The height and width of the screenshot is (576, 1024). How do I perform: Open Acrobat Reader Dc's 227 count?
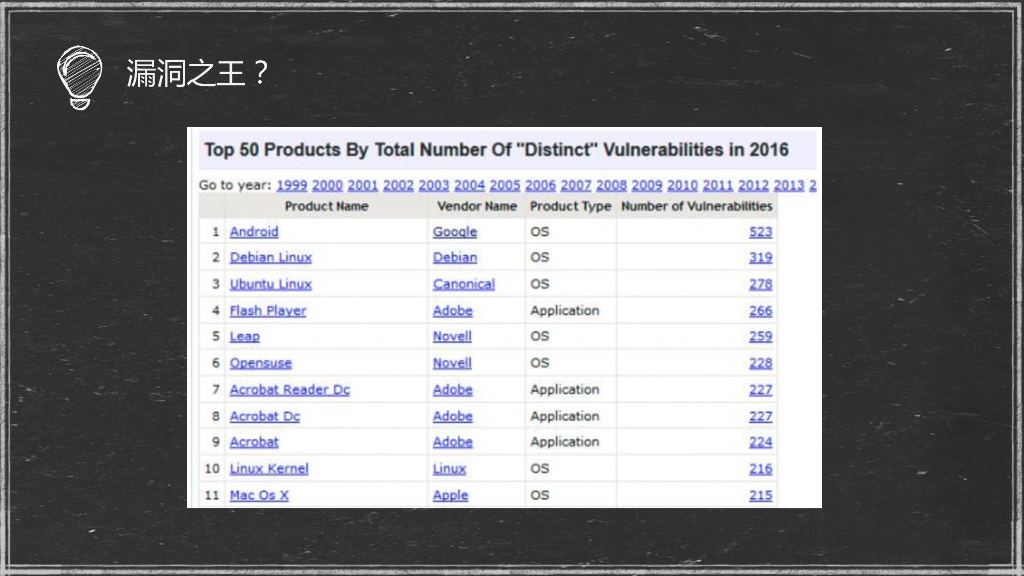coord(760,390)
